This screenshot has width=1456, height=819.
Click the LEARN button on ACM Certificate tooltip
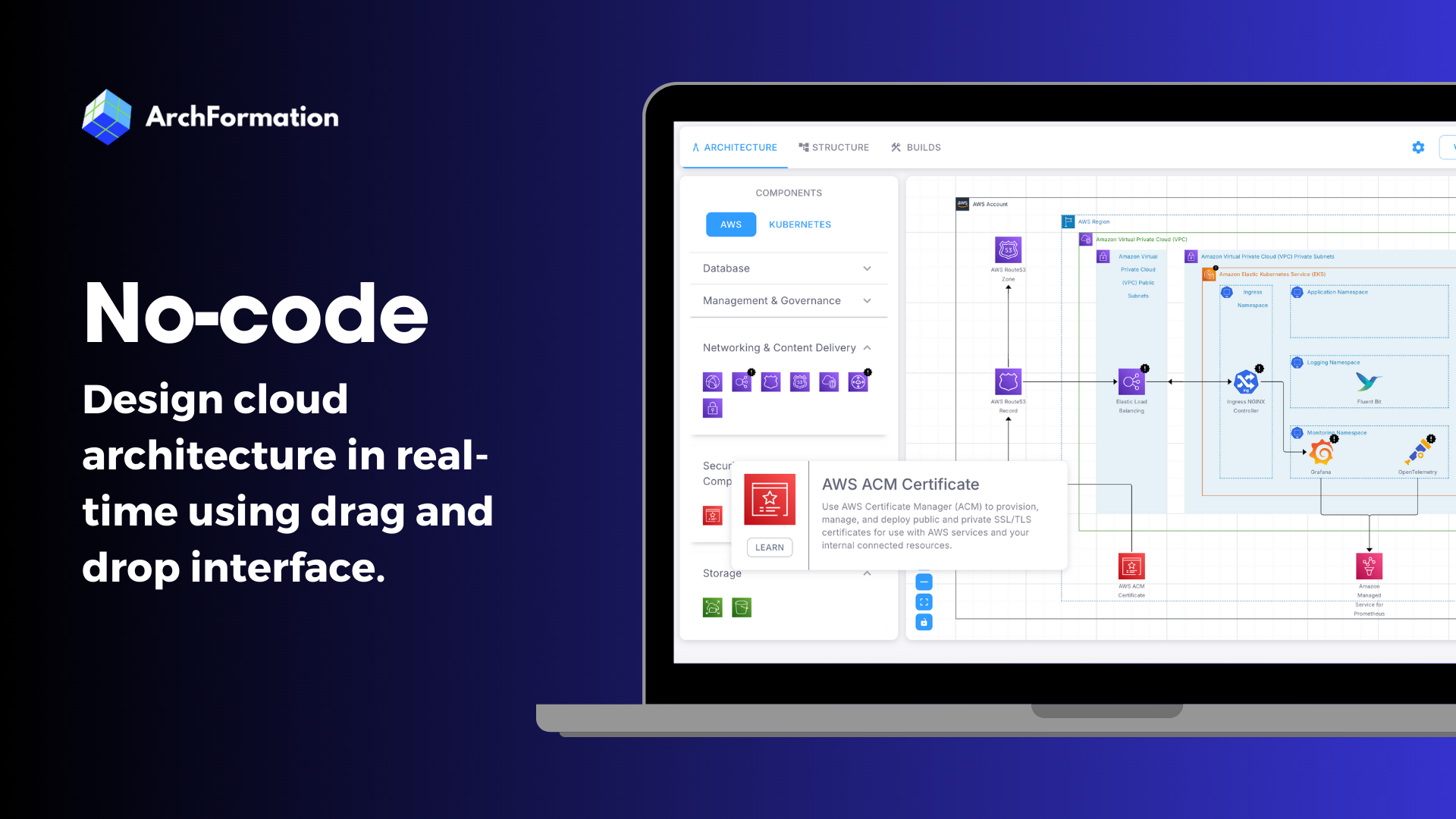(x=769, y=547)
